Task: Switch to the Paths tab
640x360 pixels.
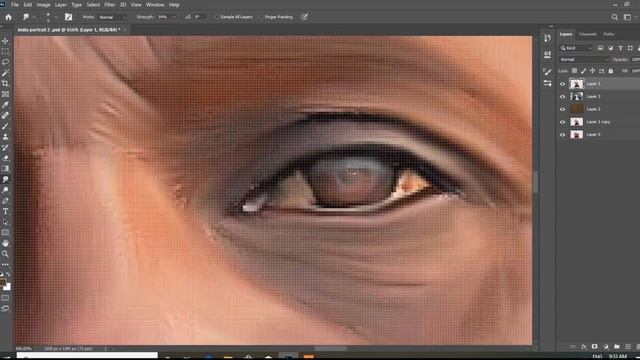Action: [x=609, y=34]
